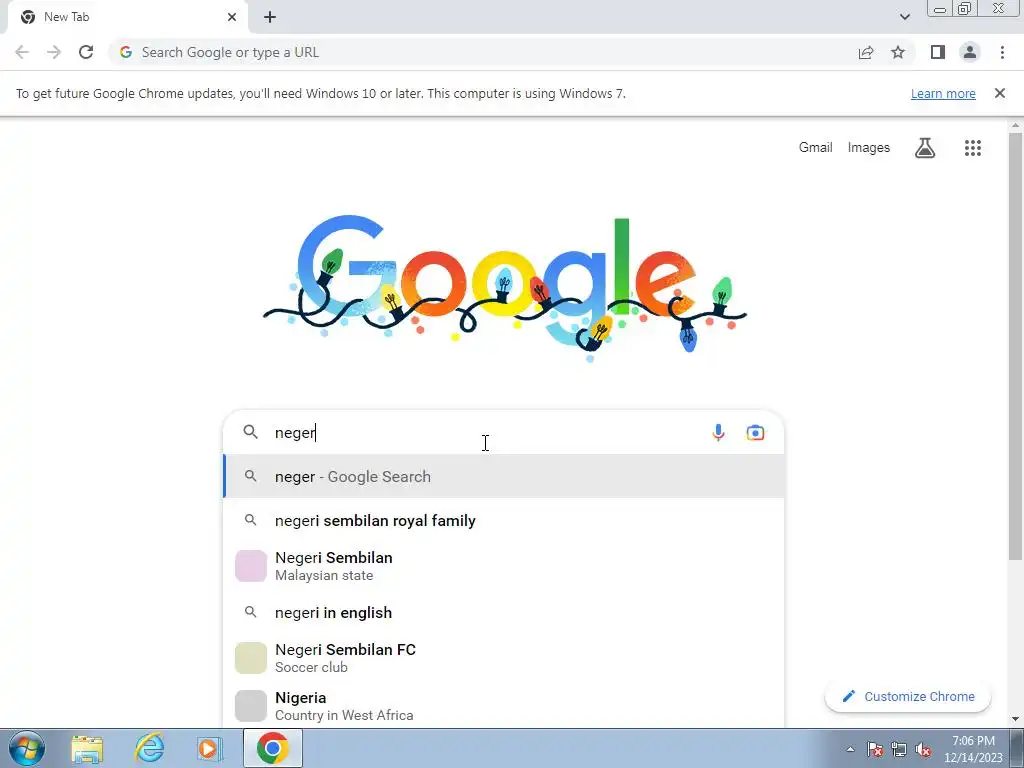Screen dimensions: 1024x768
Task: Open the network tray icon
Action: 899,750
